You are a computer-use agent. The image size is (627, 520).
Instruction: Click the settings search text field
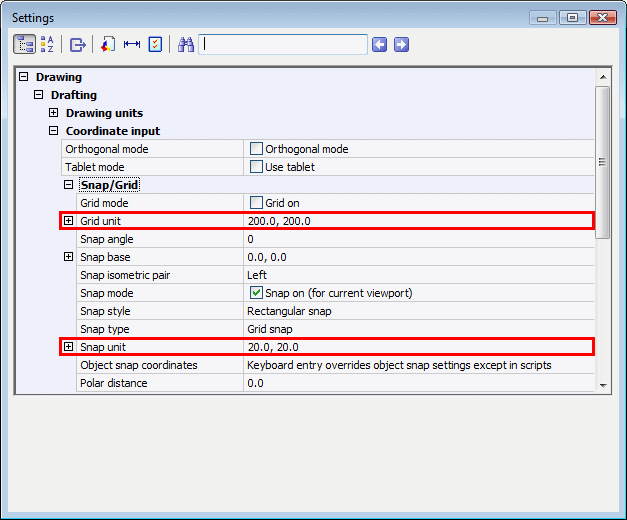pos(283,44)
